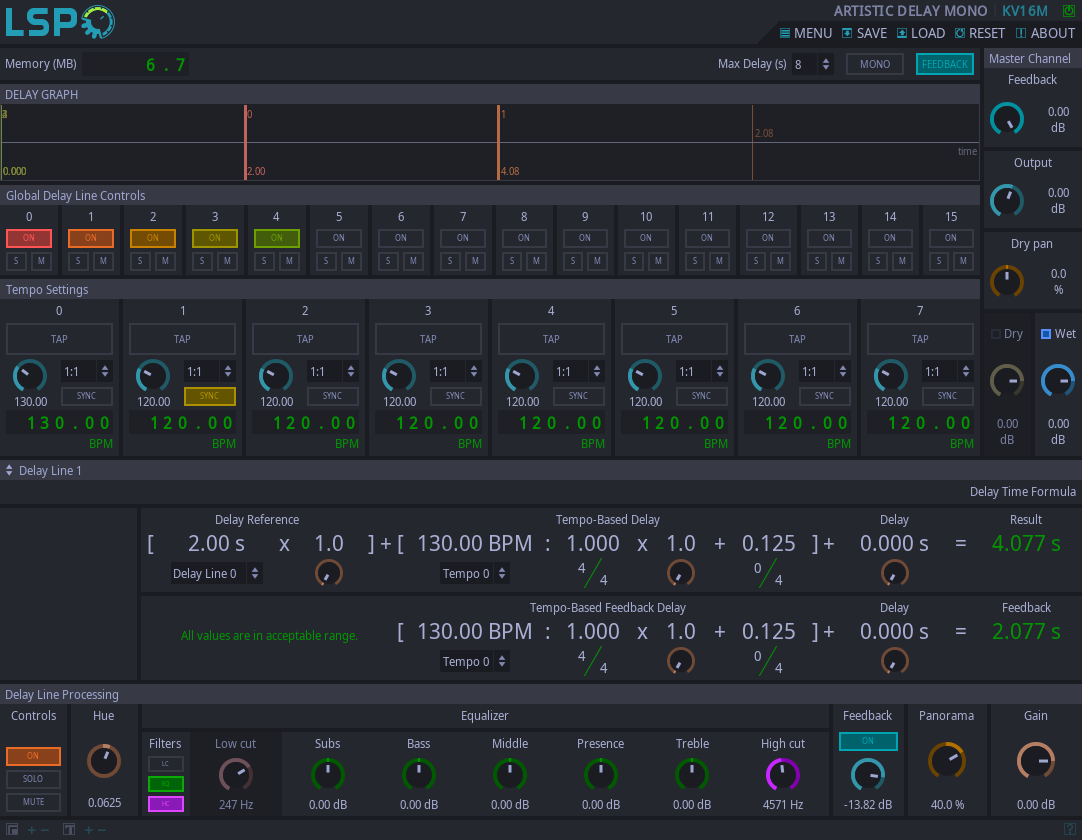Solo delay line 1 with its S button
Image resolution: width=1082 pixels, height=840 pixels.
(x=79, y=261)
